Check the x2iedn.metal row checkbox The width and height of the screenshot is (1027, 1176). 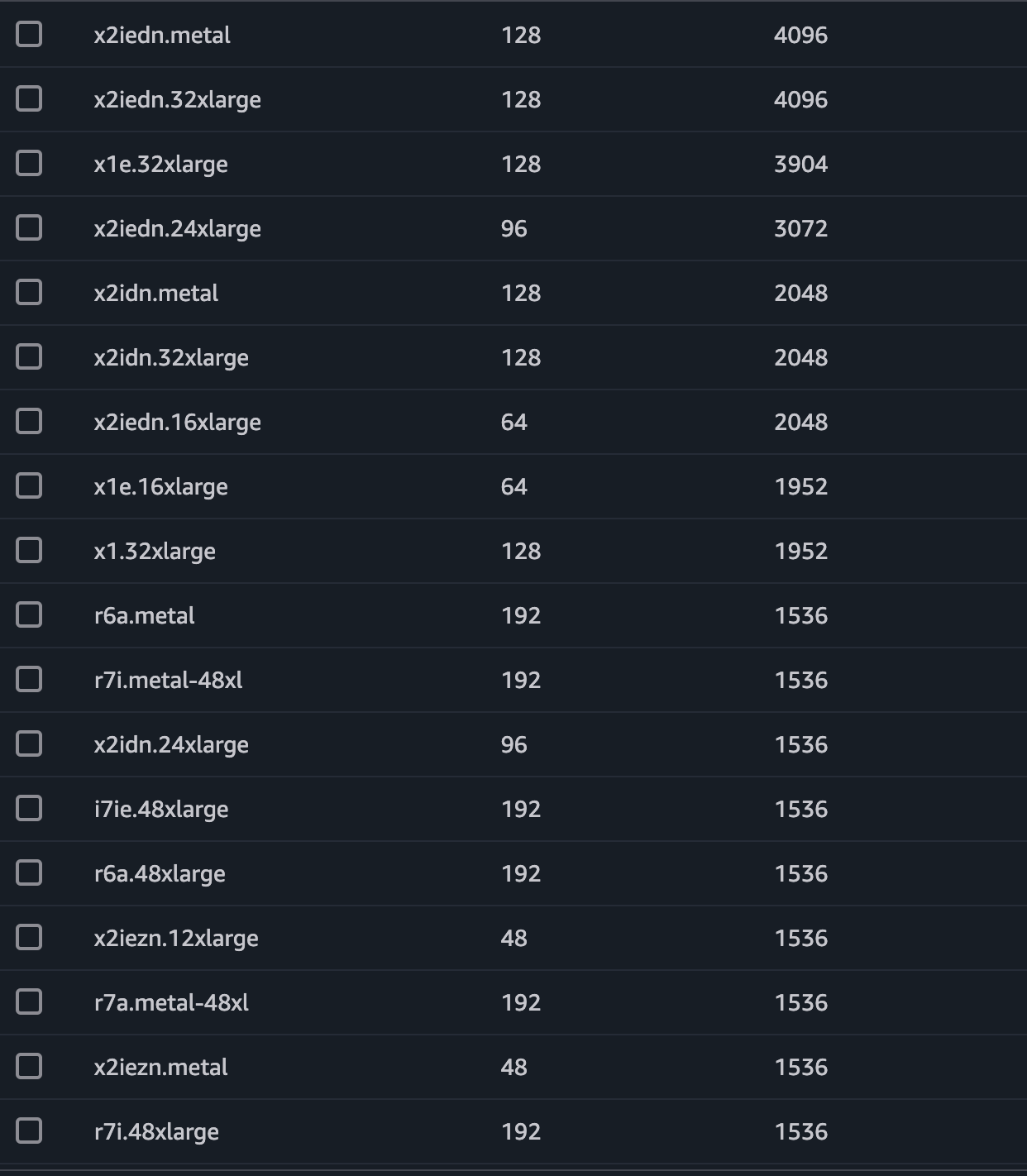(29, 34)
